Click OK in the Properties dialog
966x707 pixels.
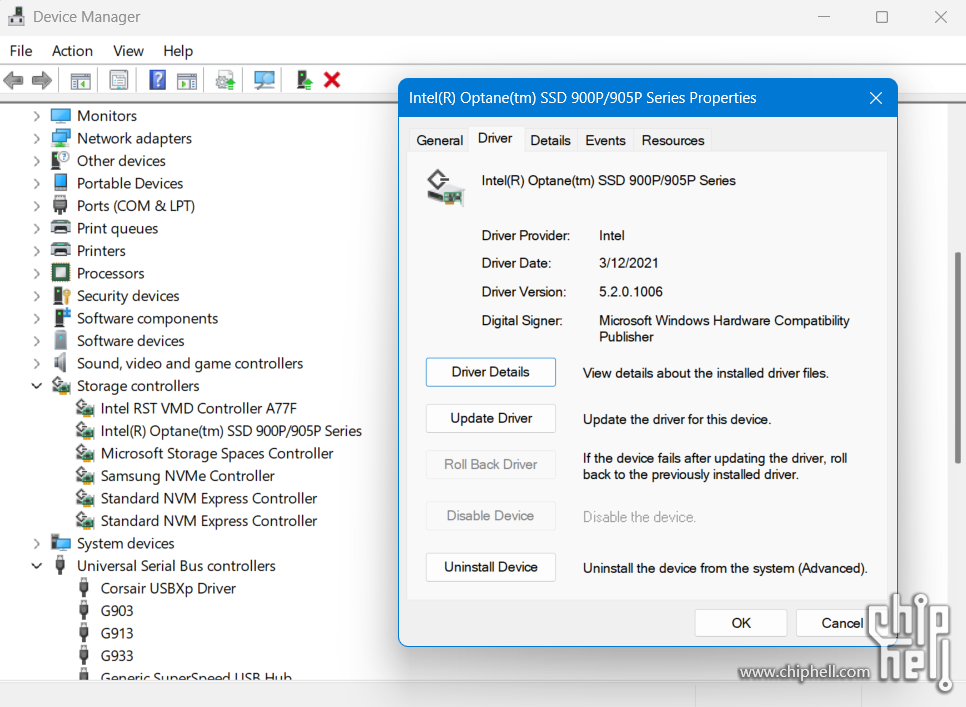click(740, 623)
